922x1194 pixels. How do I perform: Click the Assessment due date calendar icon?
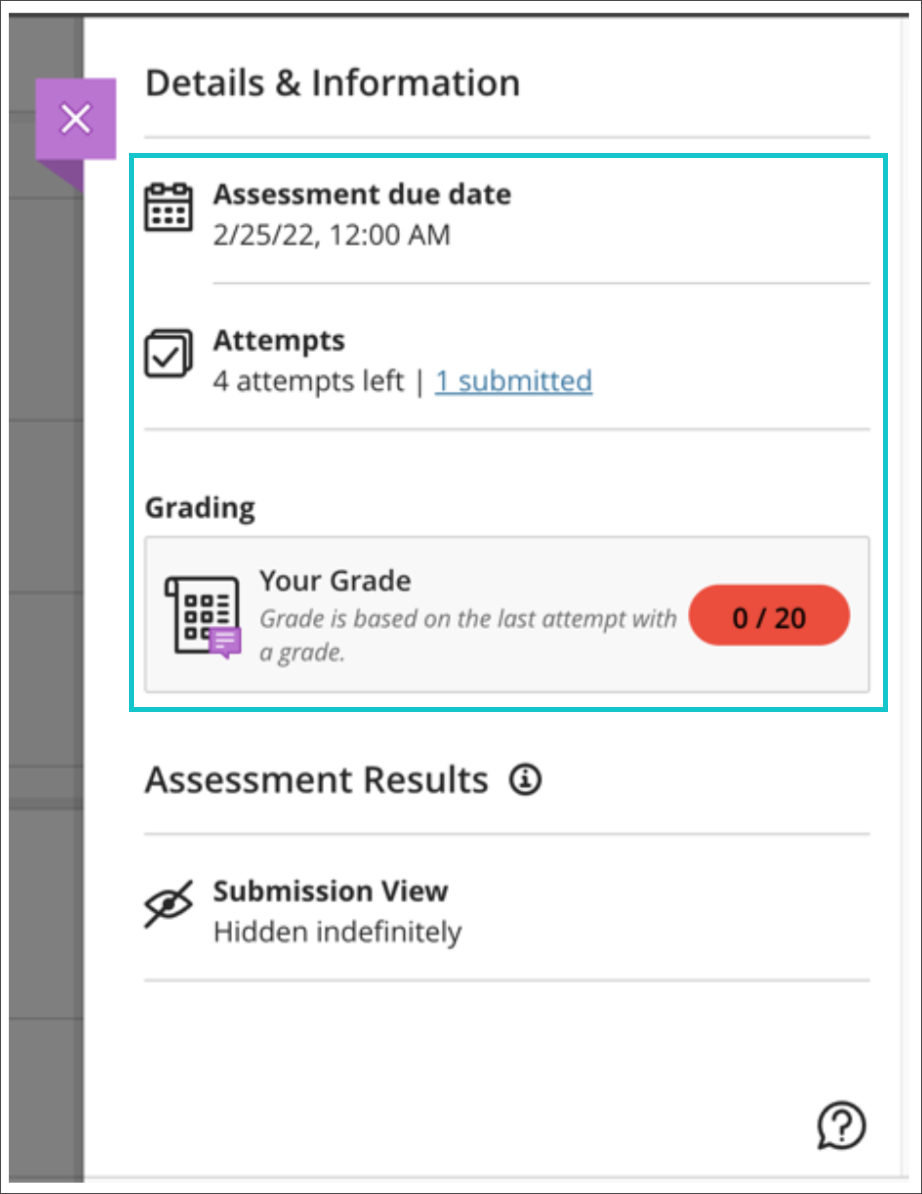tap(169, 207)
